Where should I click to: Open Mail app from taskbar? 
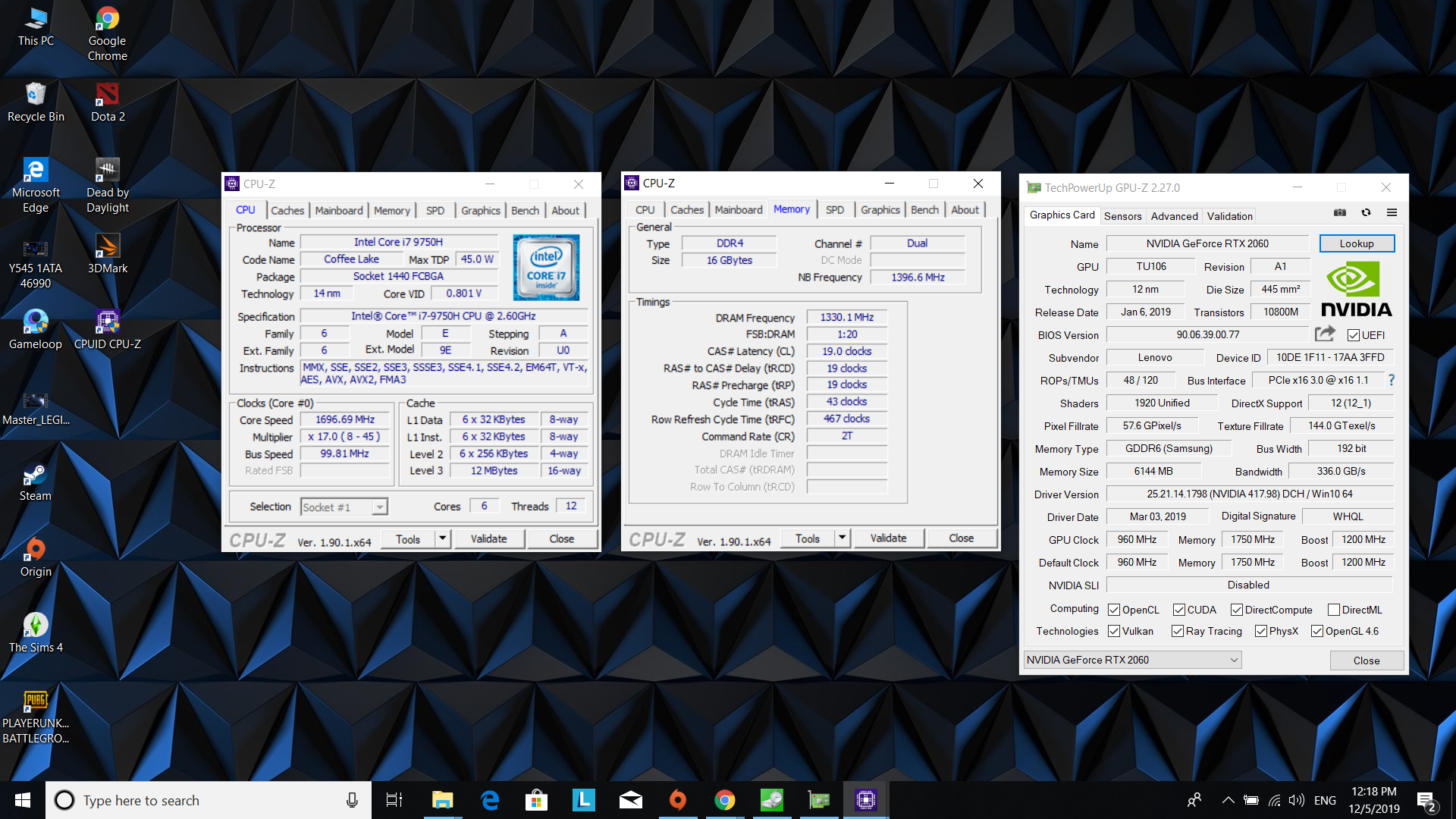pyautogui.click(x=630, y=800)
